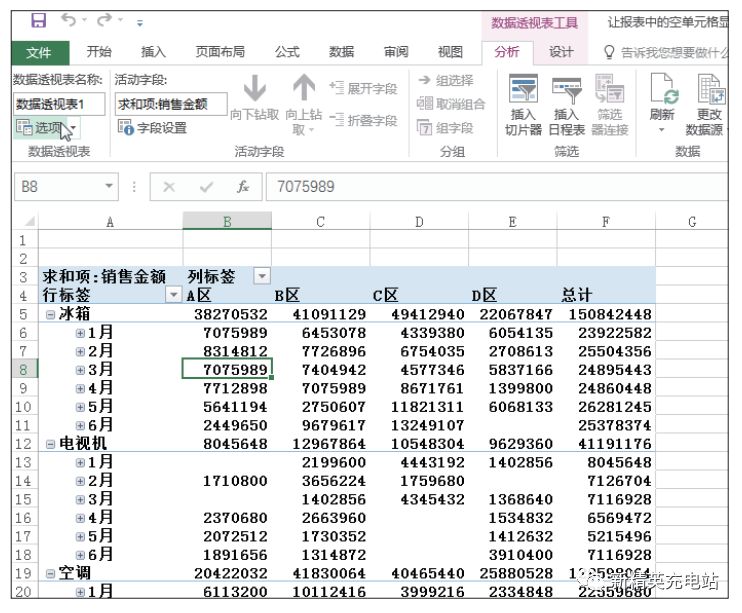Switch to the 视图 ribbon tab

(450, 52)
